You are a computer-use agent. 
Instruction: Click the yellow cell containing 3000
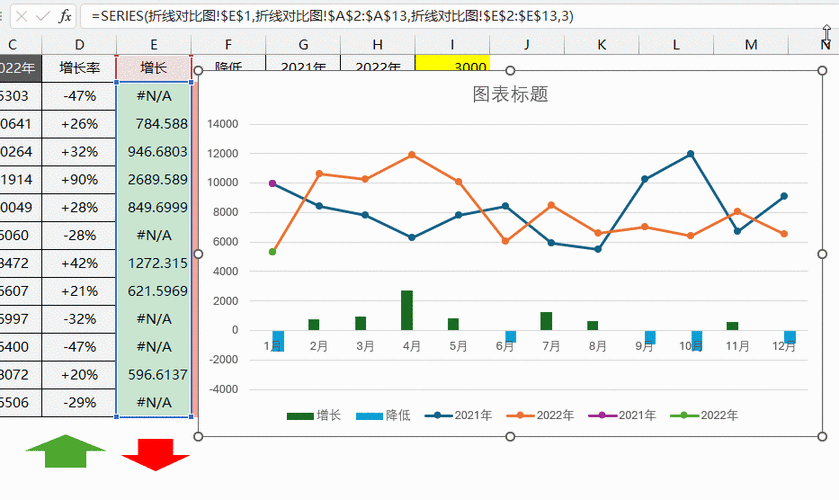[452, 63]
